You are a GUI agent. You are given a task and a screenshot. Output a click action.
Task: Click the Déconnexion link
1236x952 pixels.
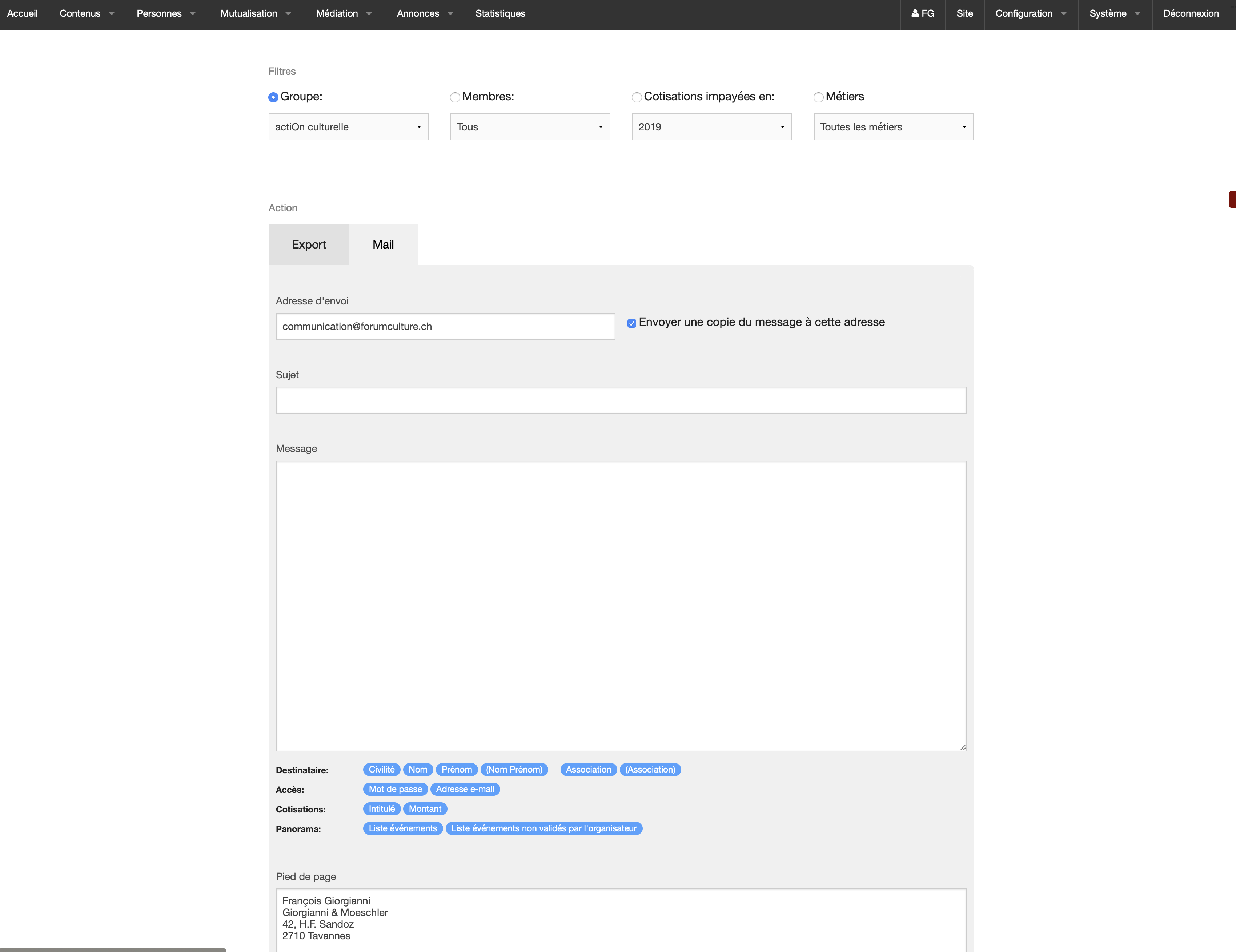1191,13
